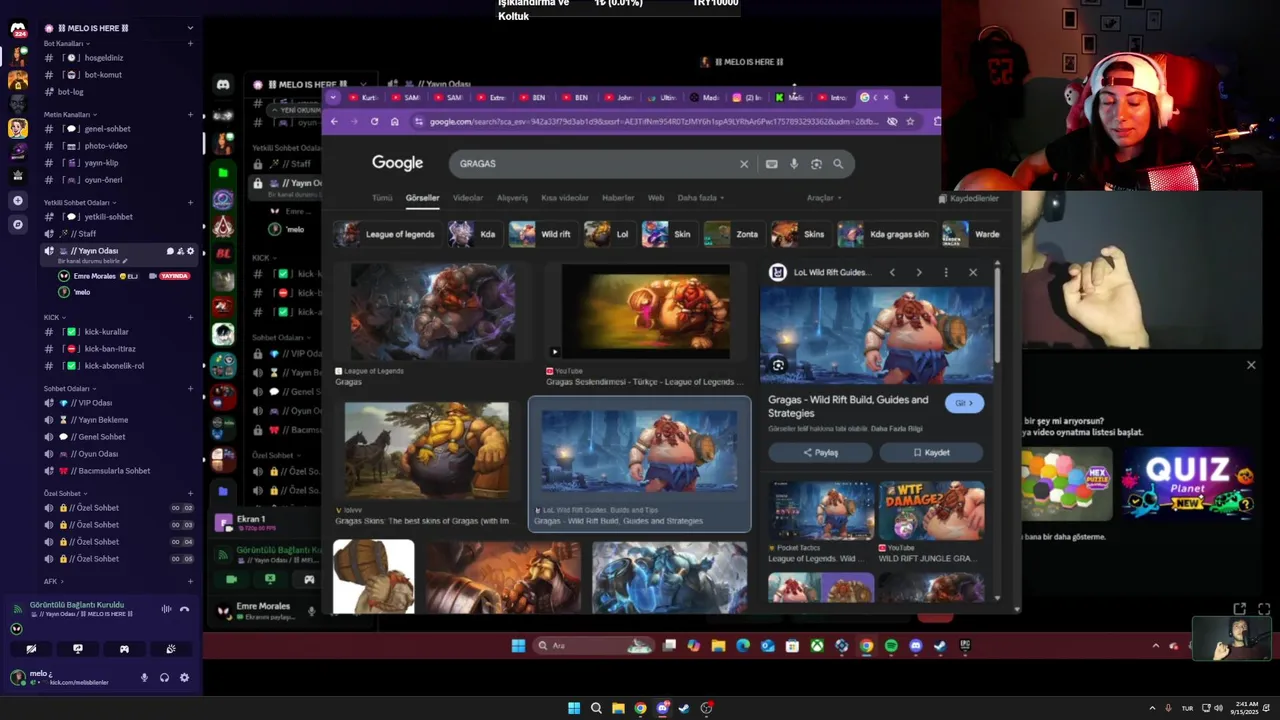Switch to the Intro YouTube Chrome tab

[x=832, y=97]
